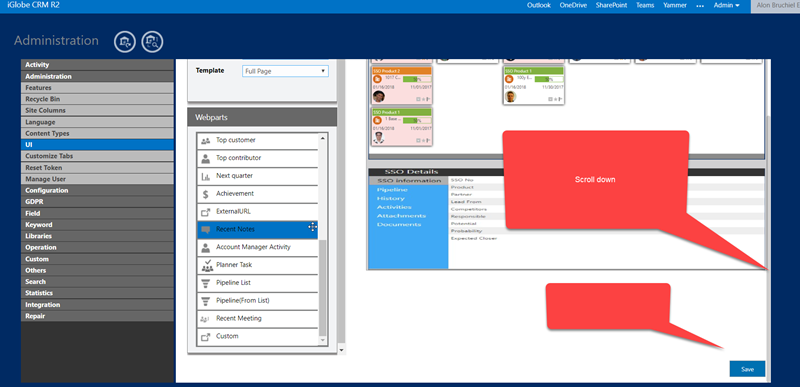Click the Planner Task icon
800x387 pixels.
[207, 265]
